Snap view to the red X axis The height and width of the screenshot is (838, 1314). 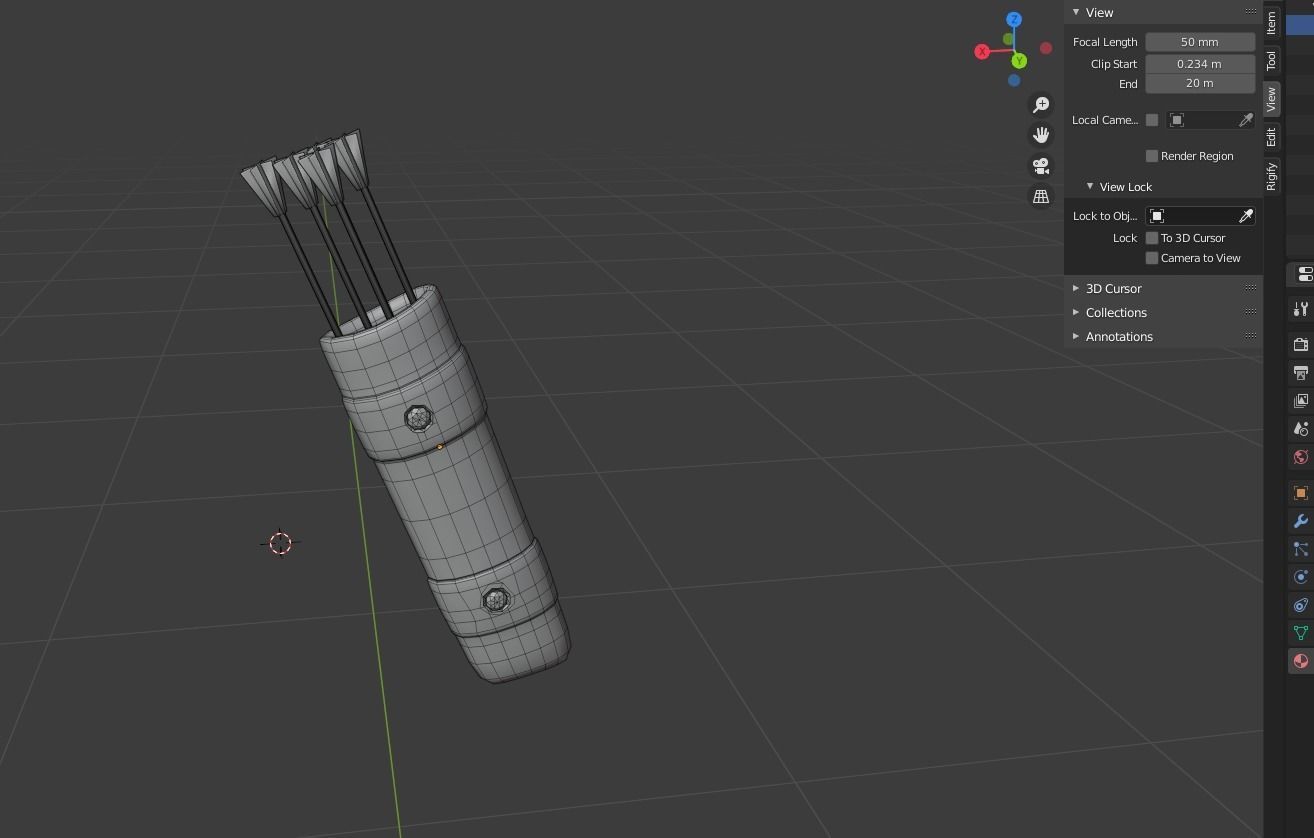(x=982, y=51)
